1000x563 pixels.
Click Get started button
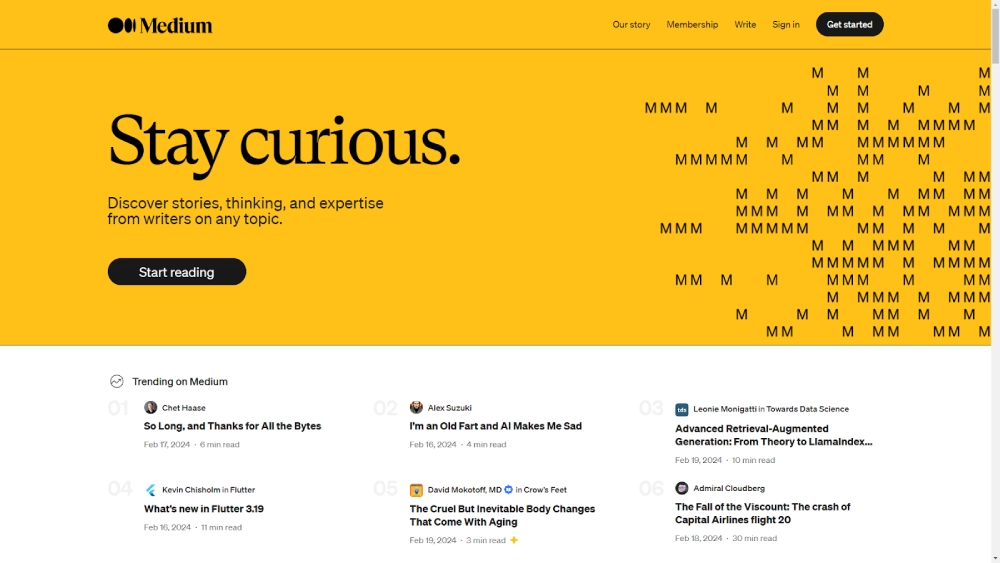pos(849,24)
